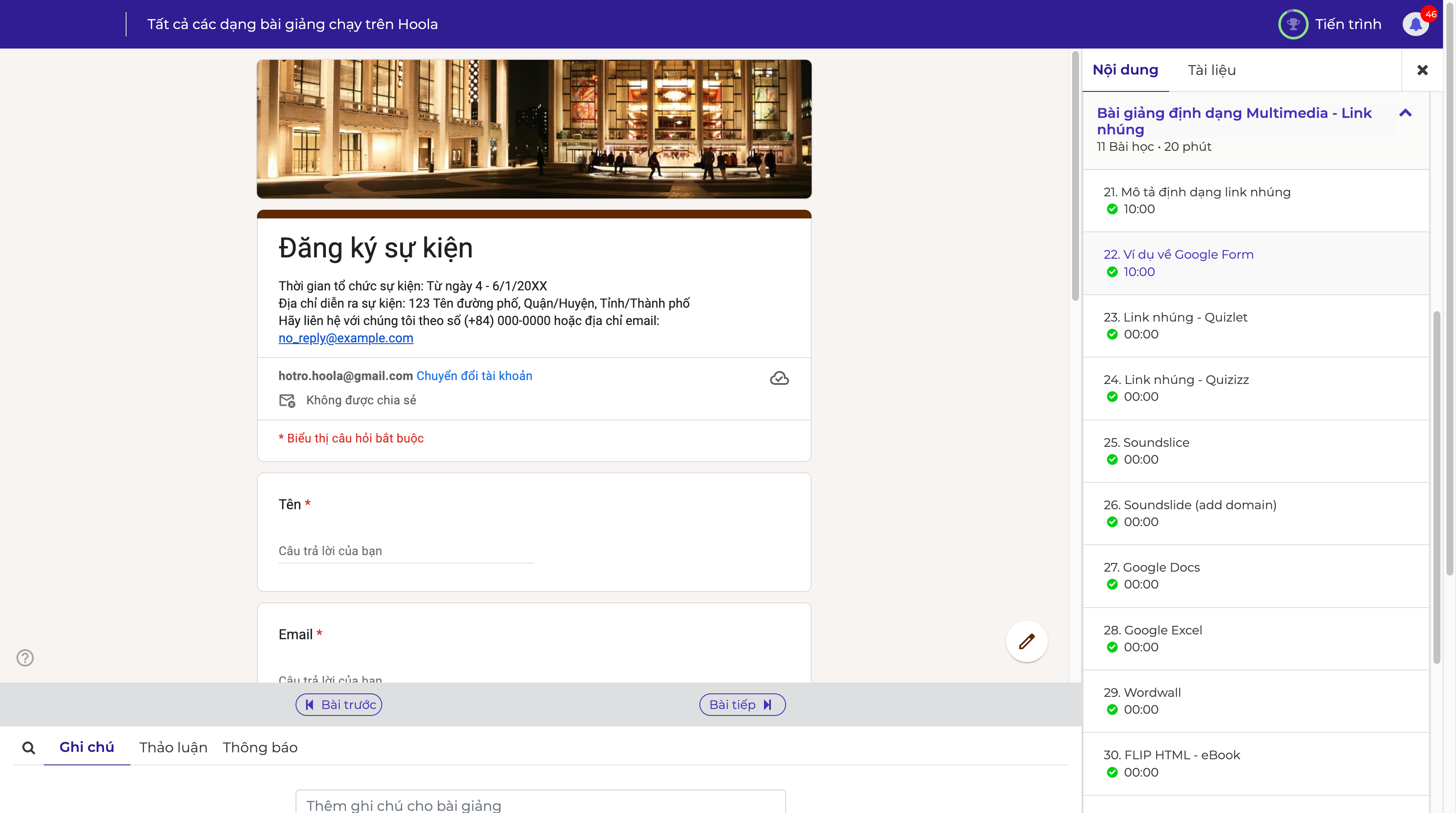The width and height of the screenshot is (1456, 813).
Task: Open the no_reply@example.com email link
Action: (x=345, y=338)
